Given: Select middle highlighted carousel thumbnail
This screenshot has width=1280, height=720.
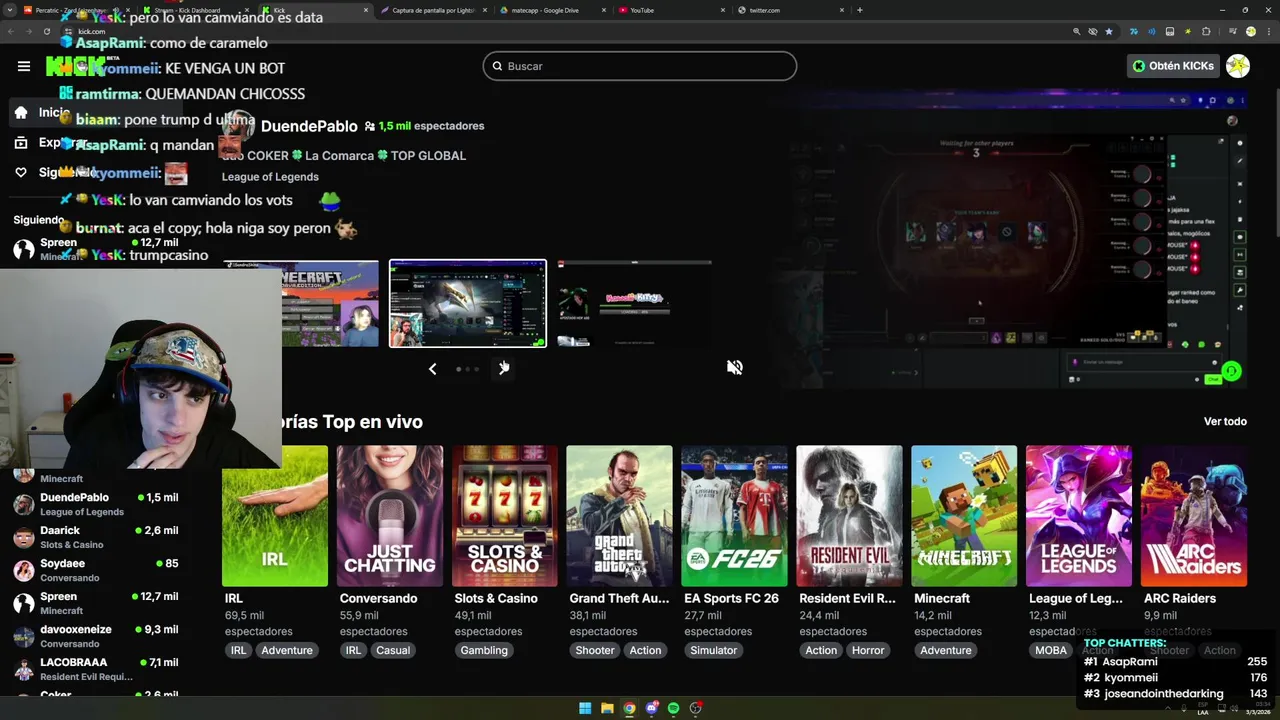Looking at the screenshot, I should click(468, 304).
